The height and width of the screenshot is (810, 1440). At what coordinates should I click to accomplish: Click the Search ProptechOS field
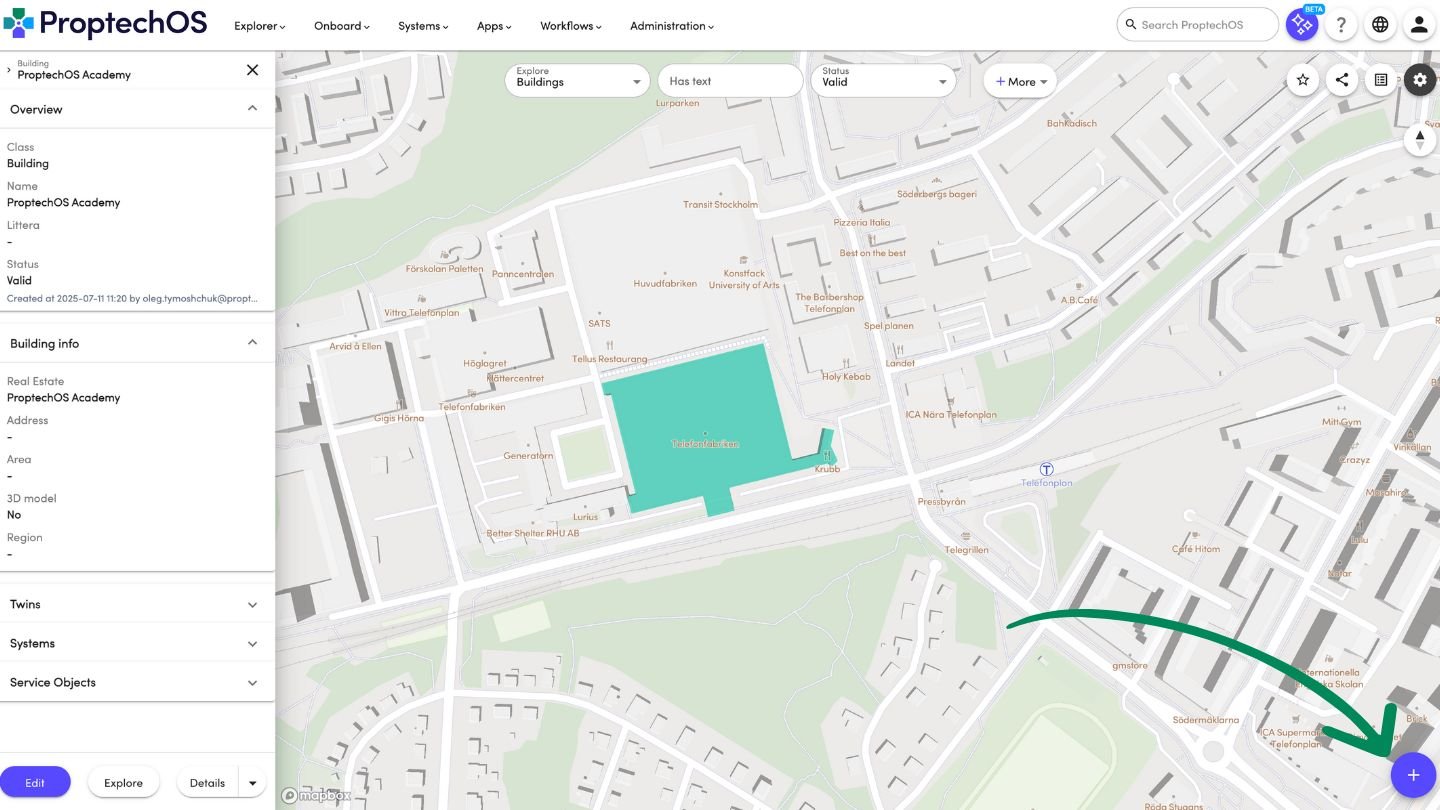1198,25
